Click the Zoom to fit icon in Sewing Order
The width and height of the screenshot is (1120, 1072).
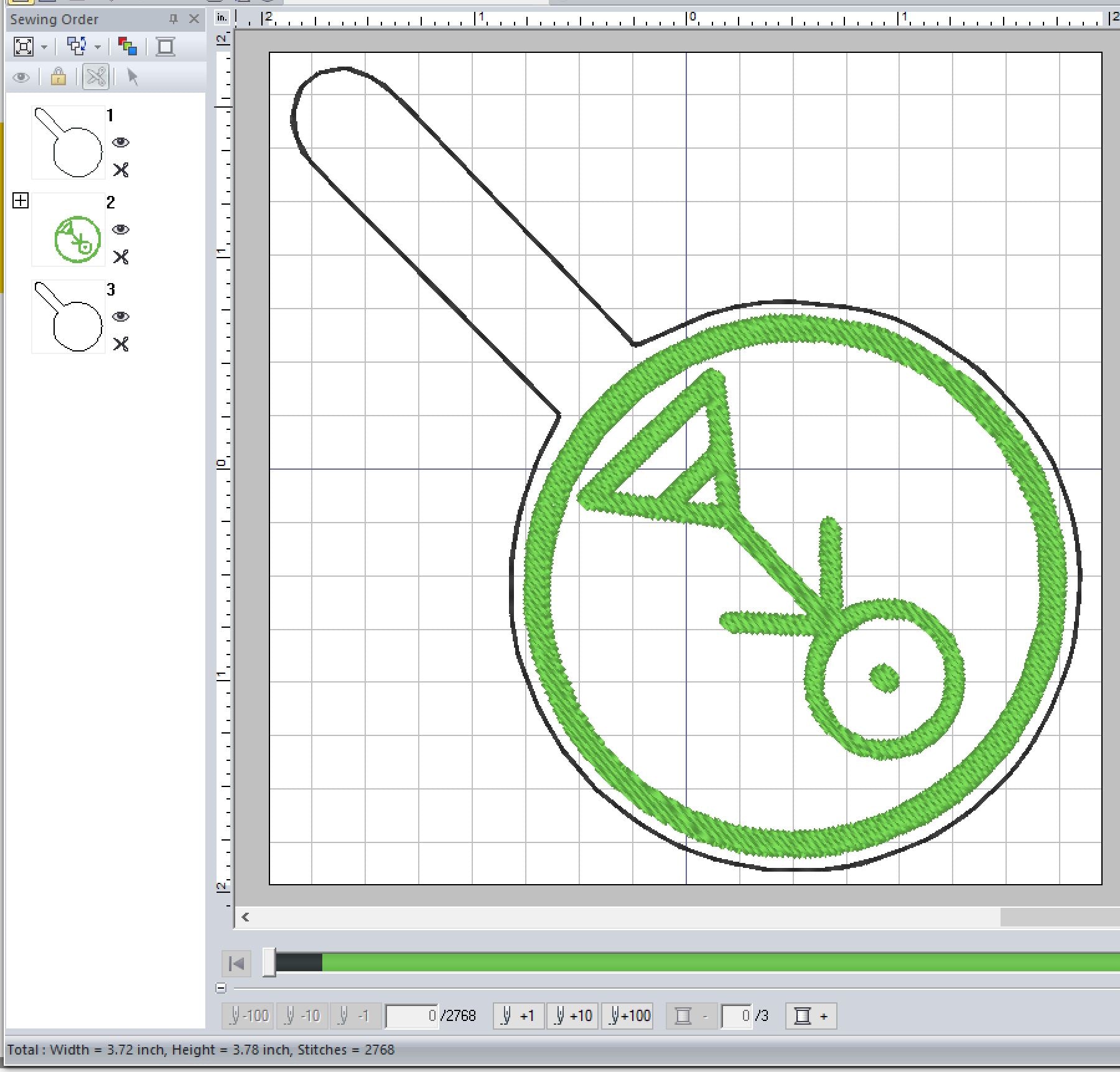(x=24, y=47)
